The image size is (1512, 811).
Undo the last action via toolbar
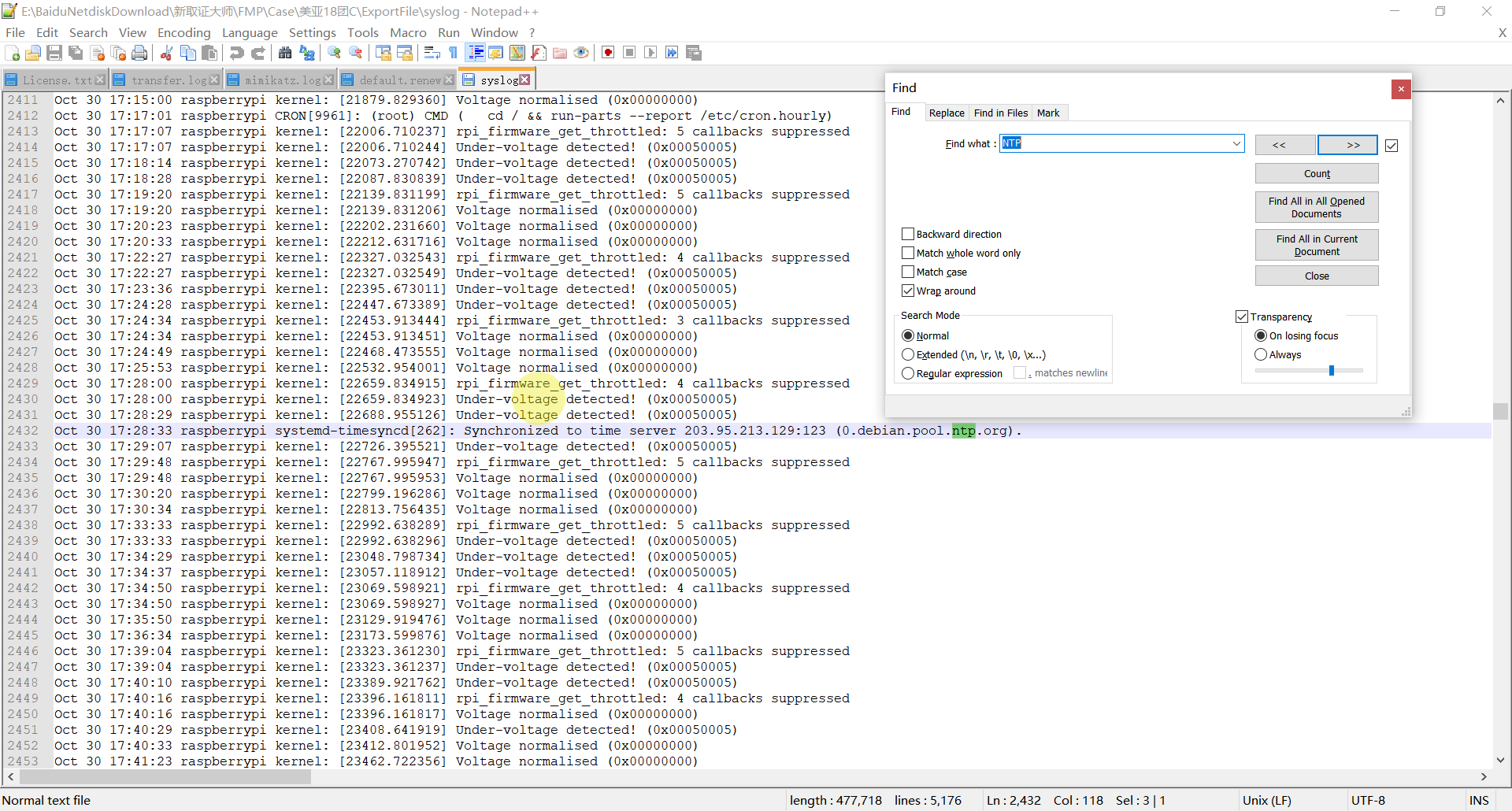click(236, 53)
